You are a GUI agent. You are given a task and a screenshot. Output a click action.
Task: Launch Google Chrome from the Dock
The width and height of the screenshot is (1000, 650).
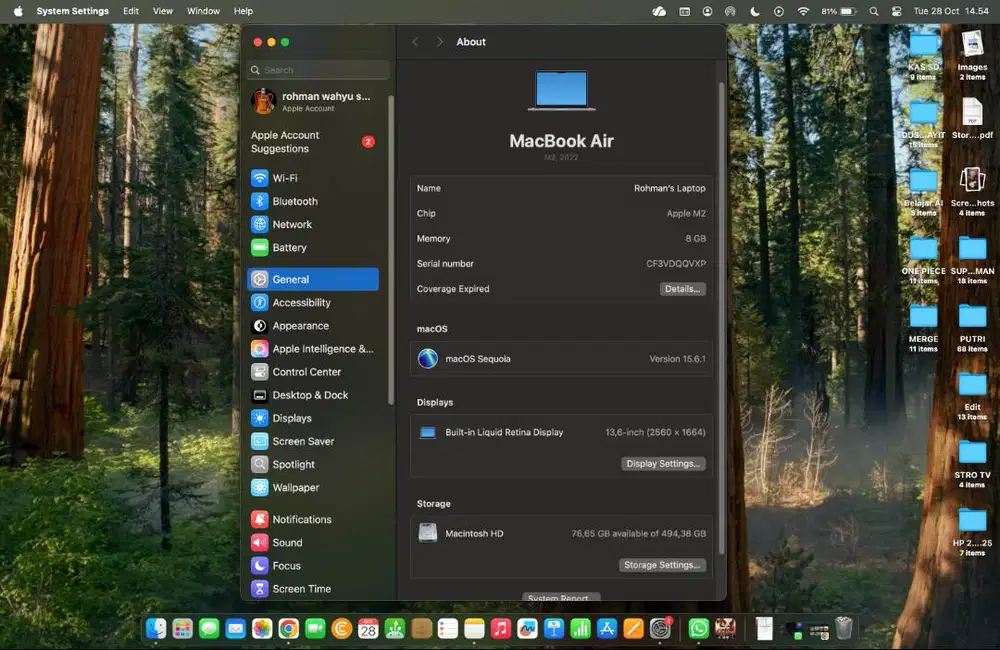coord(288,630)
